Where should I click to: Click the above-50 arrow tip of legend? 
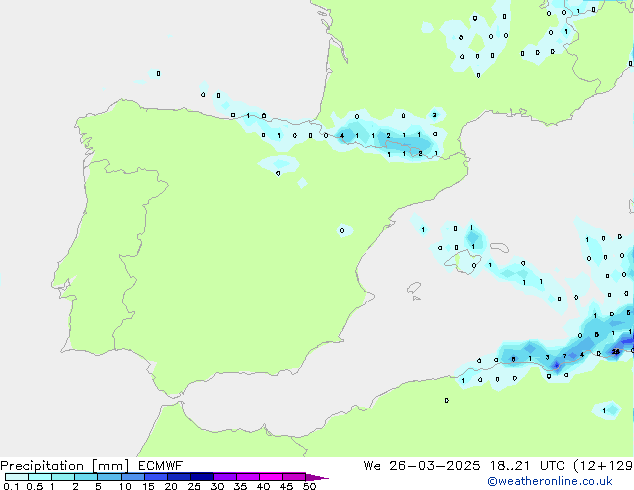tap(317, 477)
